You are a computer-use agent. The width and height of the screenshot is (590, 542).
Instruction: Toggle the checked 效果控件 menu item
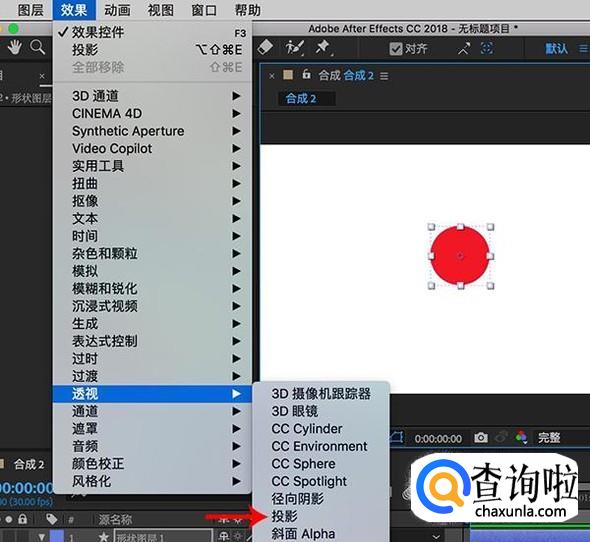[152, 32]
